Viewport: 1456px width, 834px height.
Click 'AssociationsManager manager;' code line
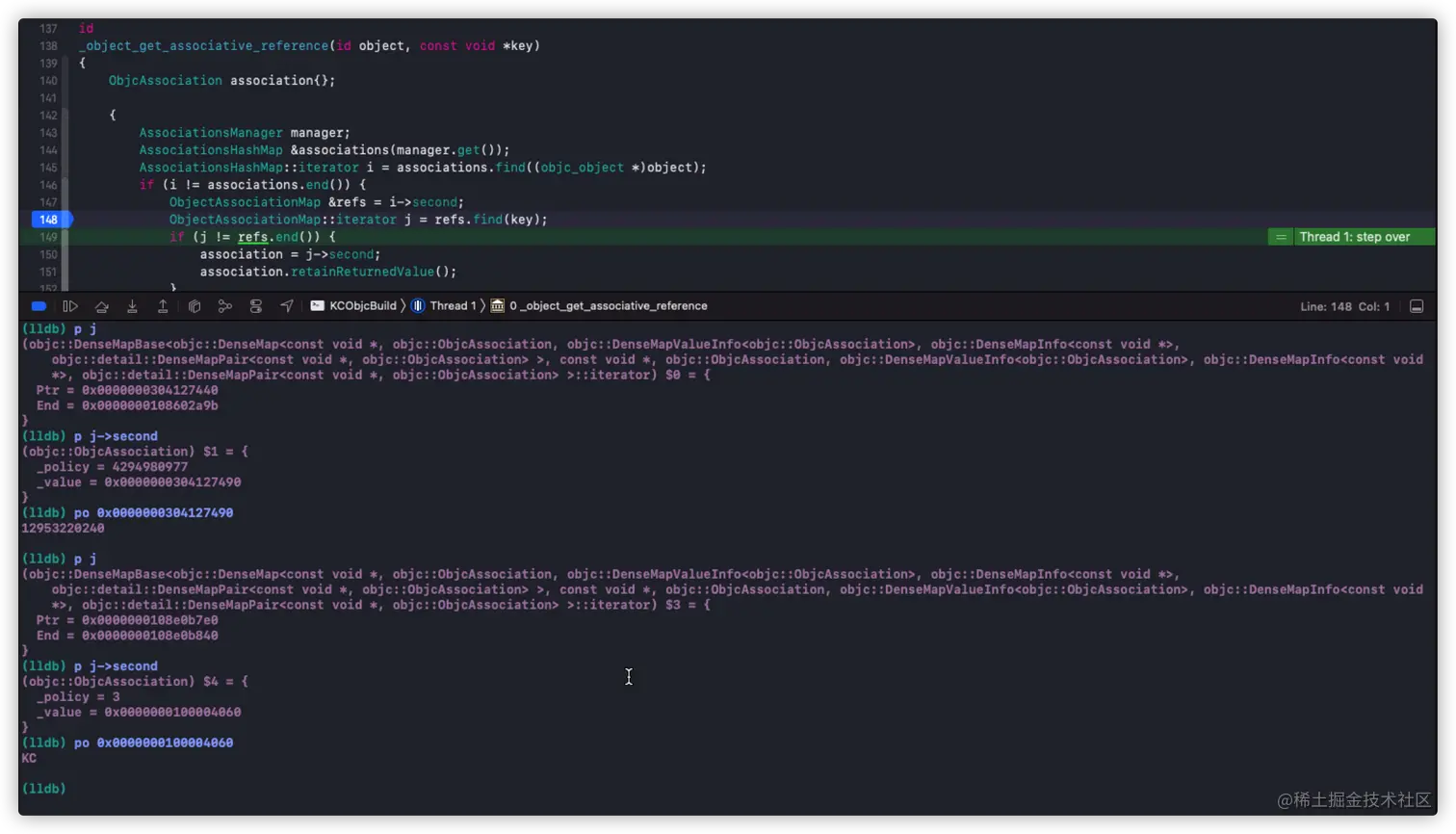coord(245,133)
